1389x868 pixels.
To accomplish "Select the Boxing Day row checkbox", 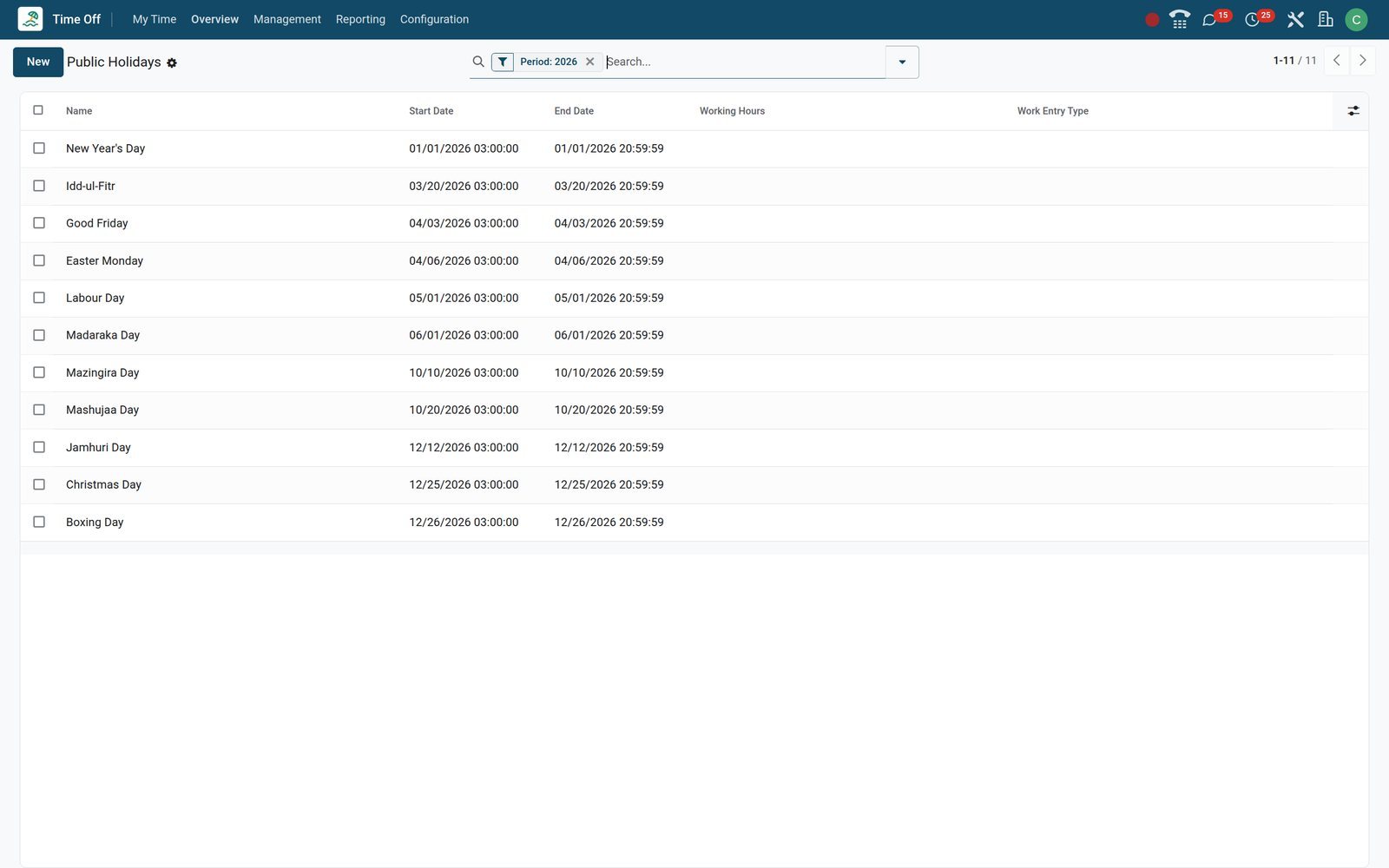I will click(39, 522).
